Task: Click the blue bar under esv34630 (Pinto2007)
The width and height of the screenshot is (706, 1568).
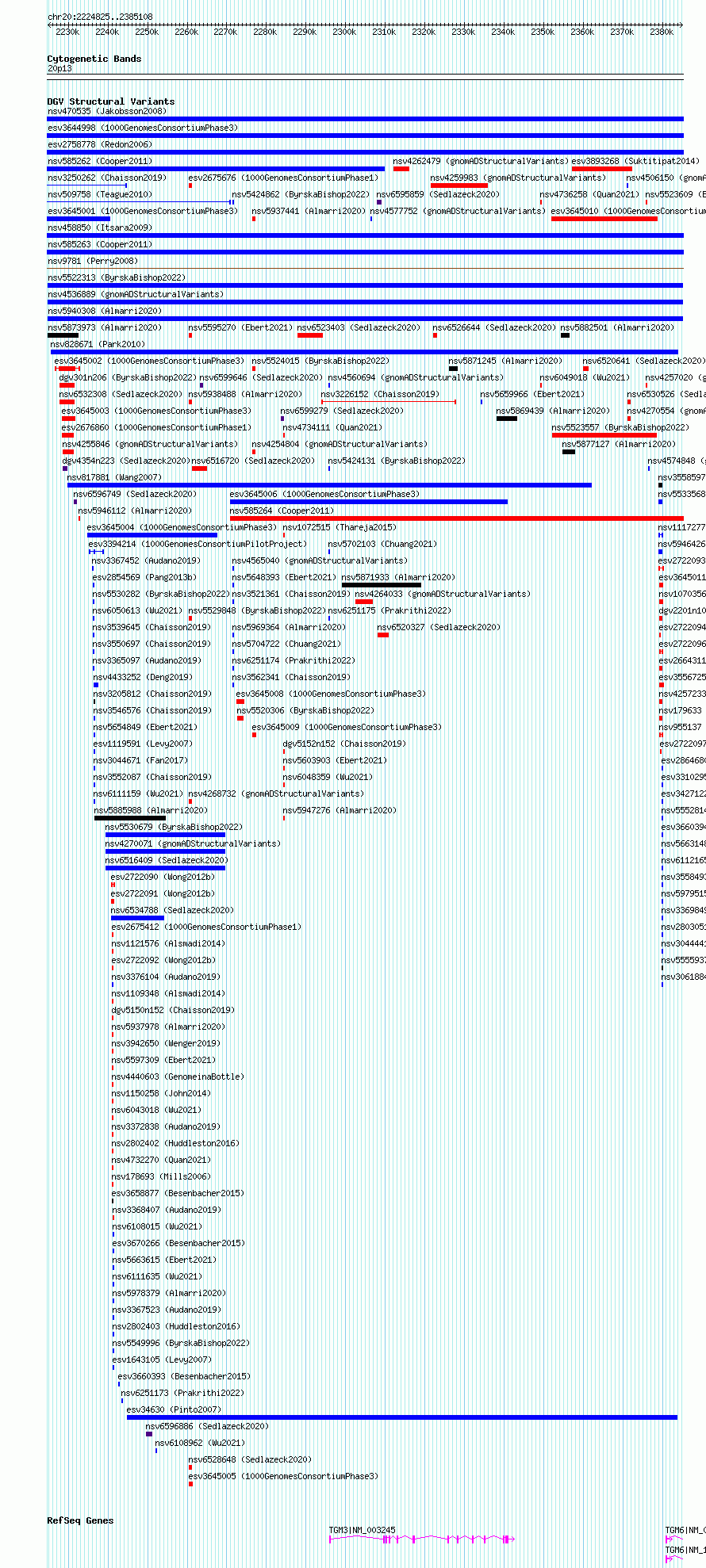Action: click(402, 1417)
